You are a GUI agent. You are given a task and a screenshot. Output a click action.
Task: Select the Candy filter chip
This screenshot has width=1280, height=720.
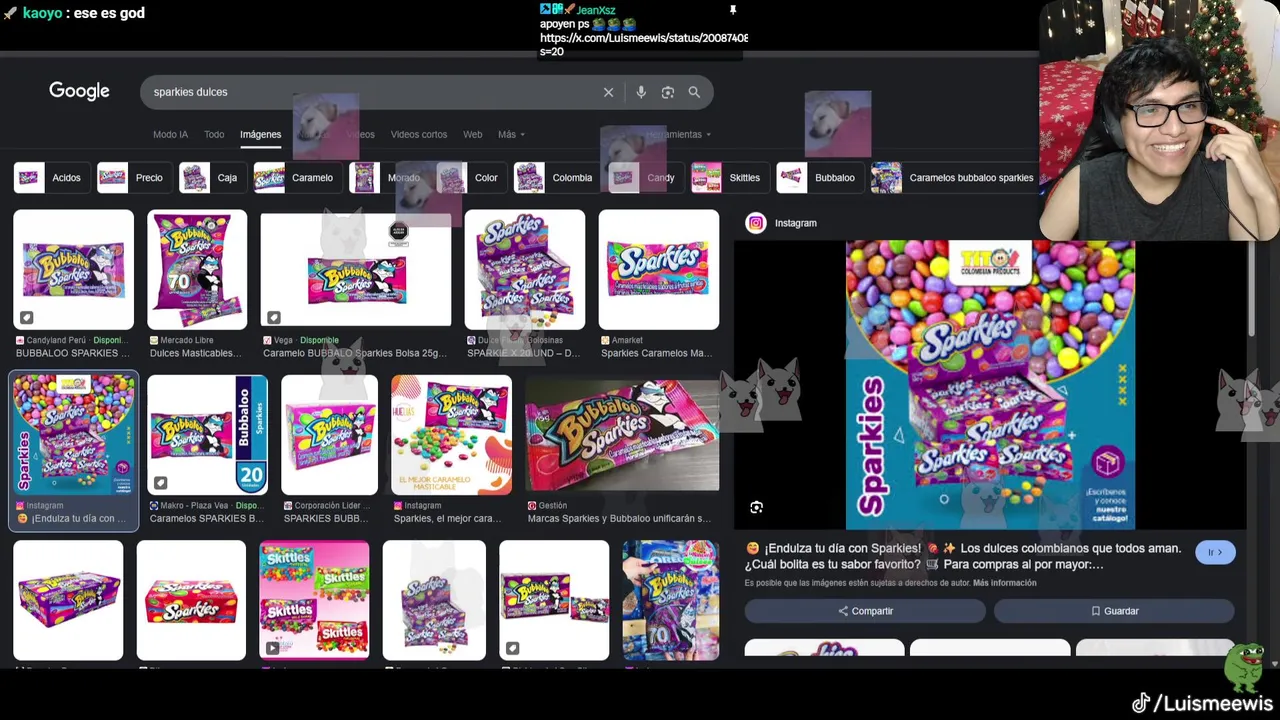pos(644,178)
